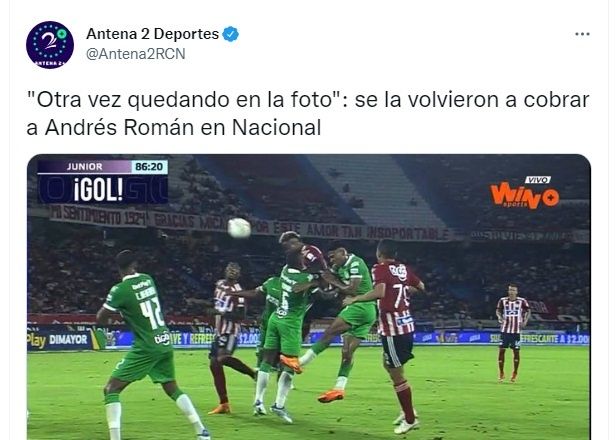
Task: Click the ¡GOL! graphic in the image
Action: (x=98, y=190)
